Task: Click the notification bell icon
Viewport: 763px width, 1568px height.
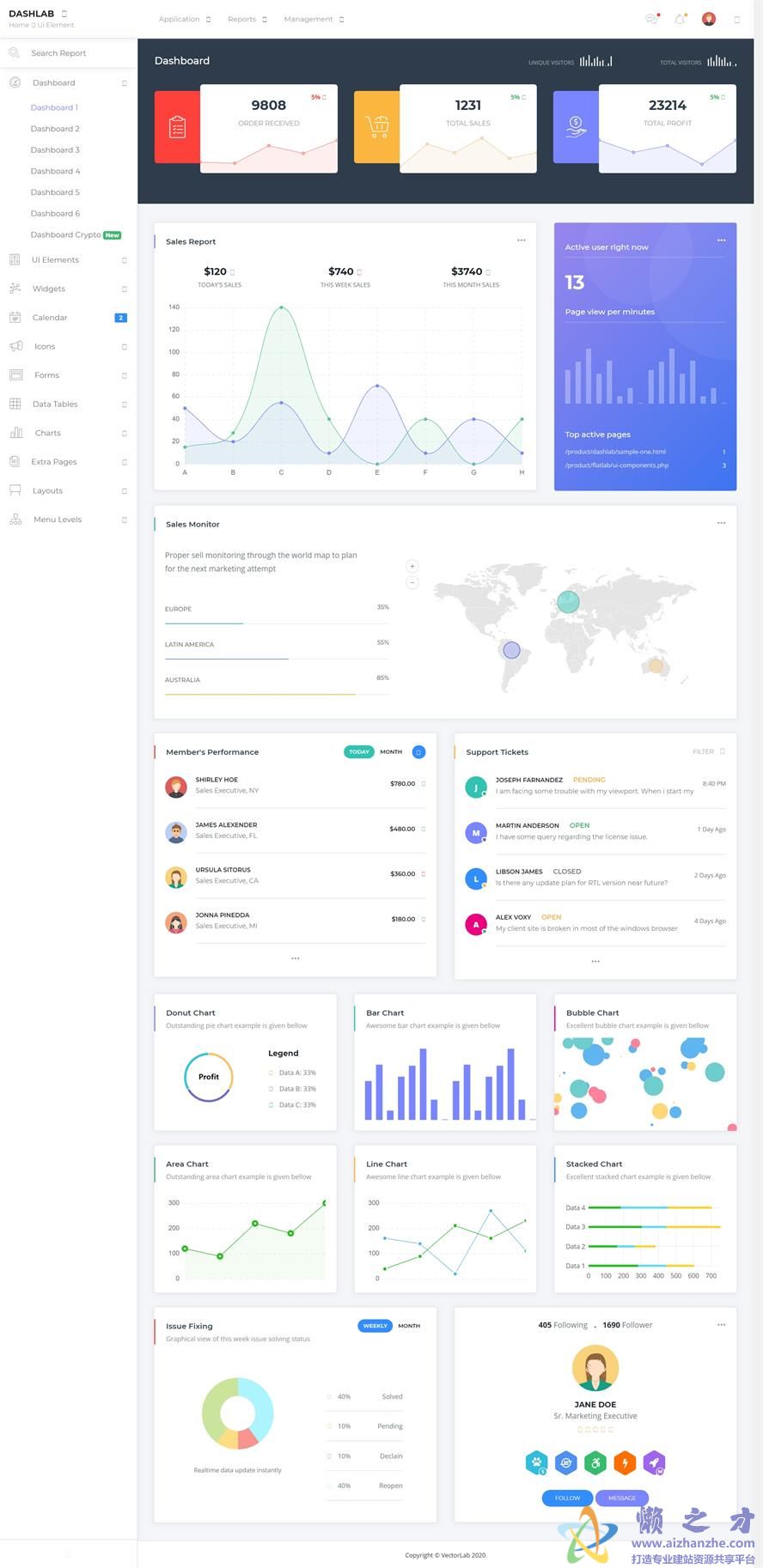Action: coord(680,19)
